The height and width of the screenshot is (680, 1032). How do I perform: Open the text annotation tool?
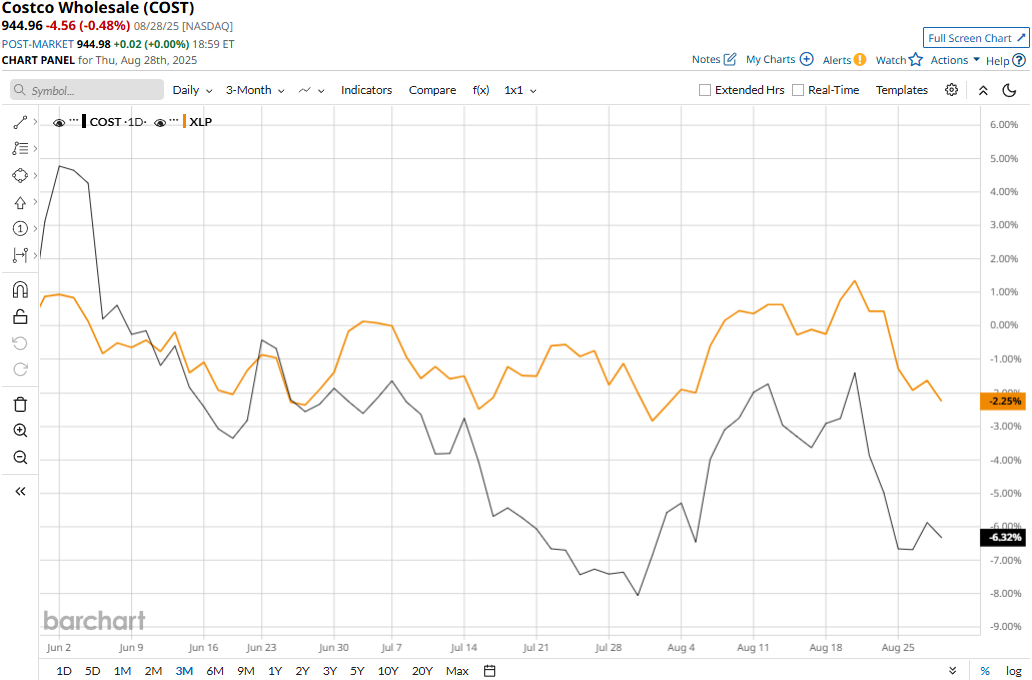click(x=20, y=149)
